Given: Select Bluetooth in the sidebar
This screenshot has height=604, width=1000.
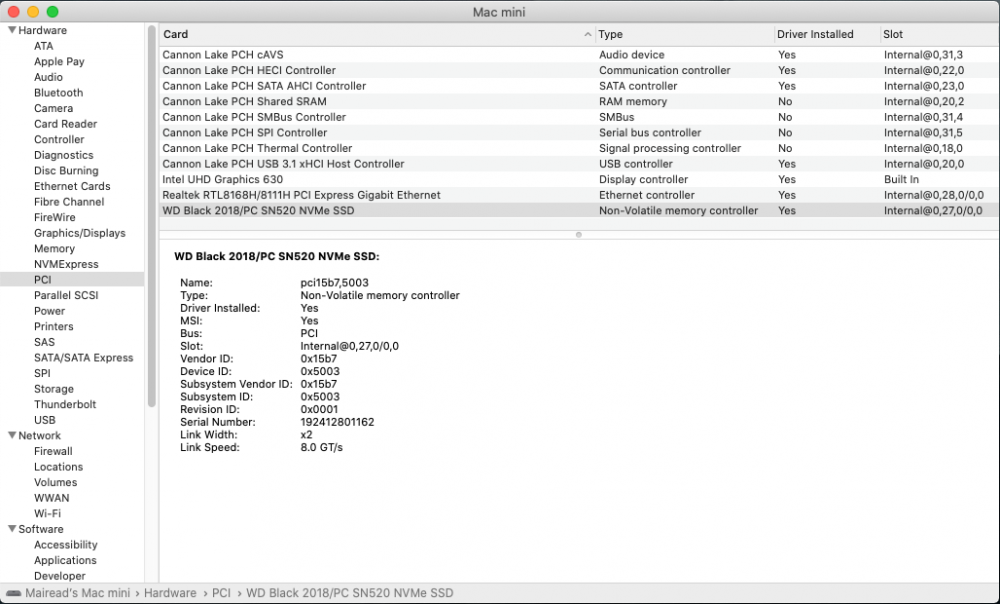Looking at the screenshot, I should tap(58, 92).
